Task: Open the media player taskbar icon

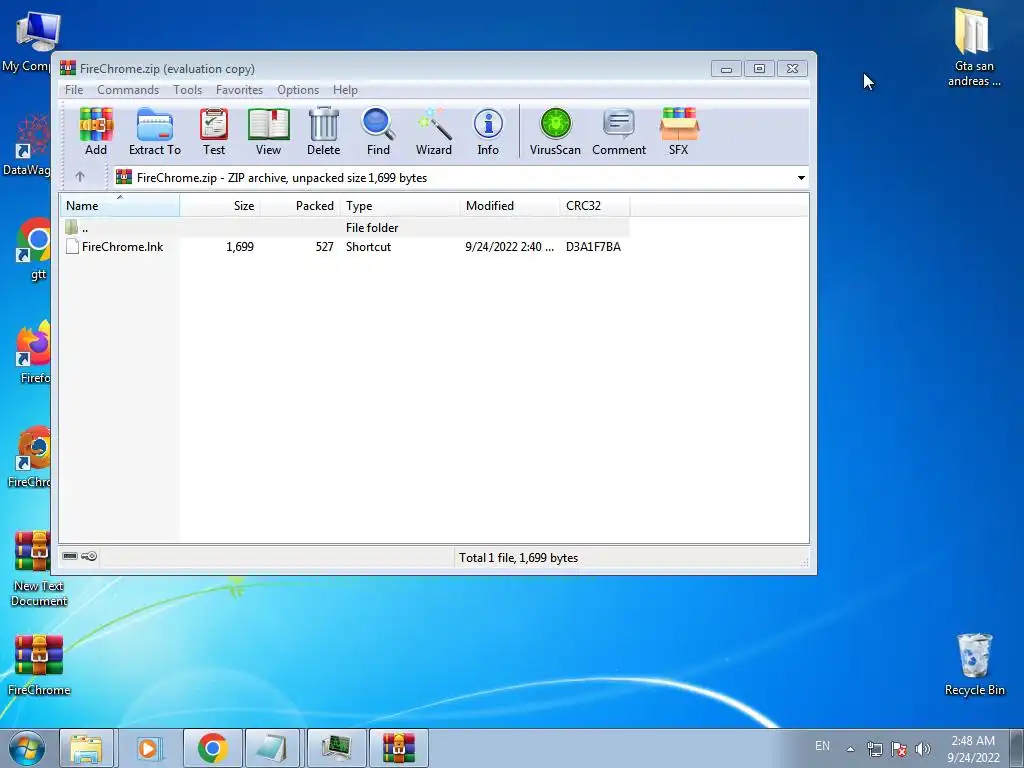Action: [149, 748]
